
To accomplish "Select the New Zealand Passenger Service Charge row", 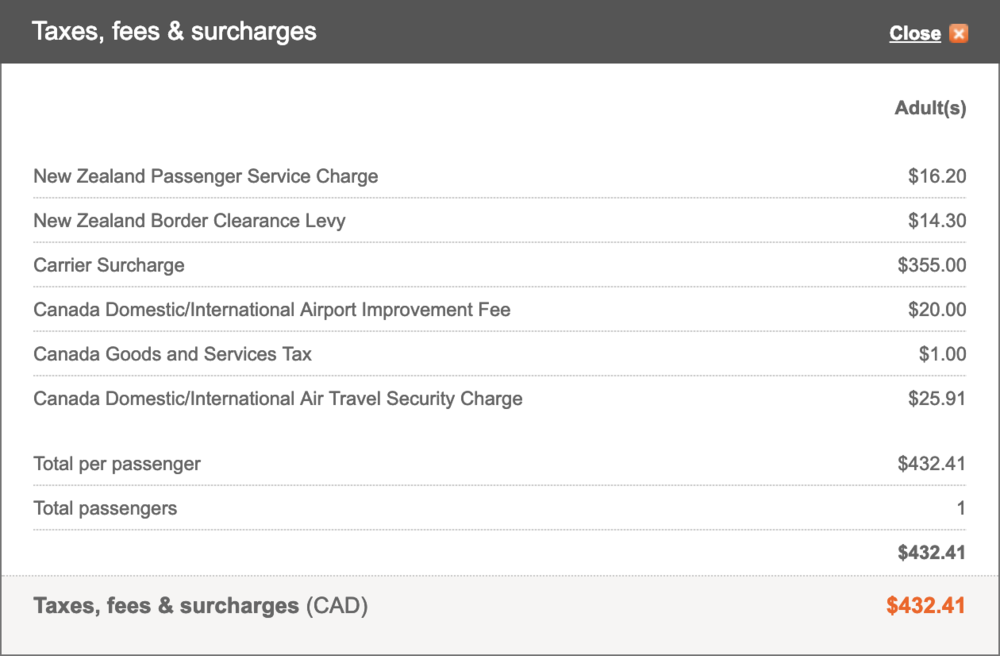I will click(206, 176).
